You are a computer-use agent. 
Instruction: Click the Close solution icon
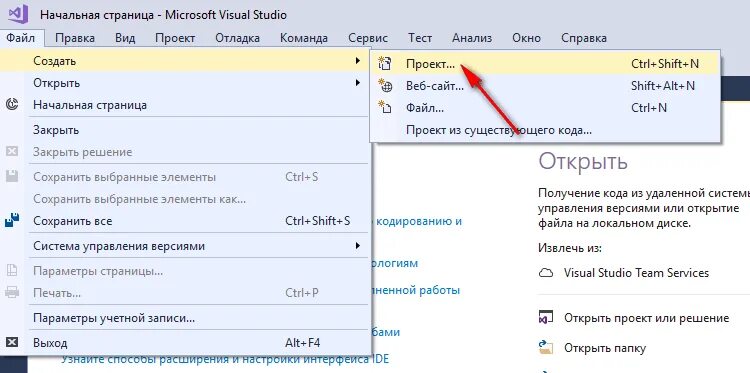(x=12, y=152)
